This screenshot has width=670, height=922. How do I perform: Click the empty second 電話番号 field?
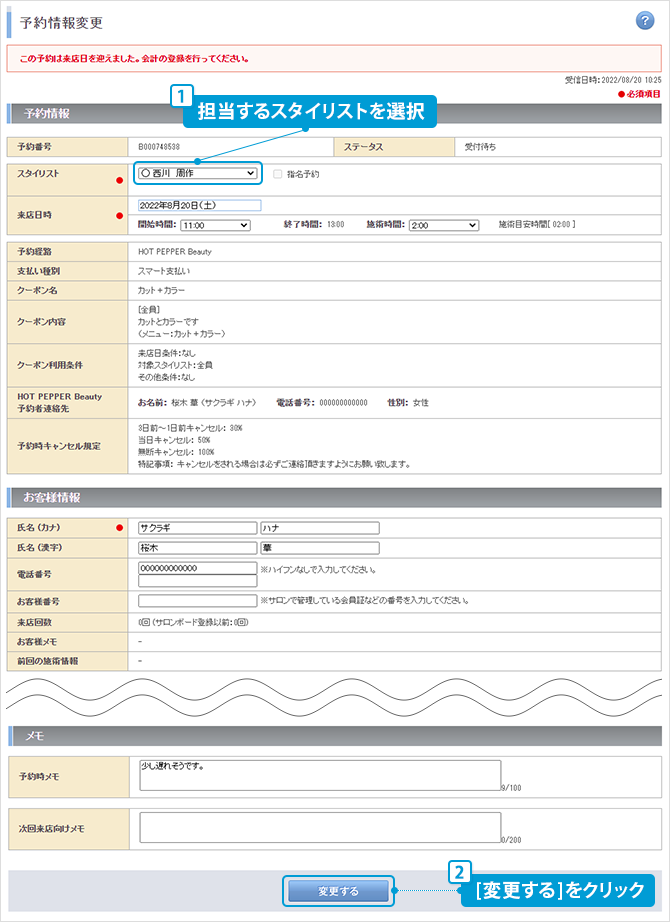[x=197, y=581]
